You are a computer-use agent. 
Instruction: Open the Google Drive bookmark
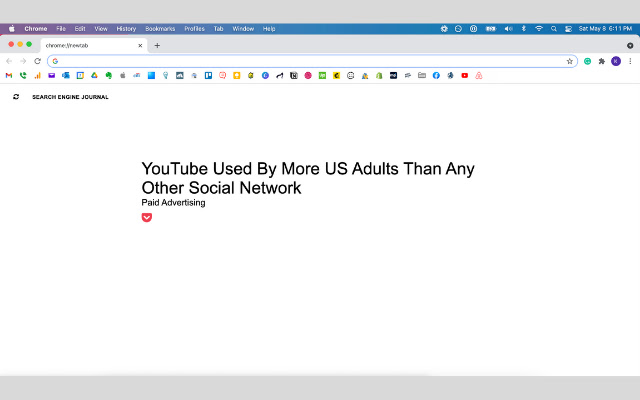[94, 76]
